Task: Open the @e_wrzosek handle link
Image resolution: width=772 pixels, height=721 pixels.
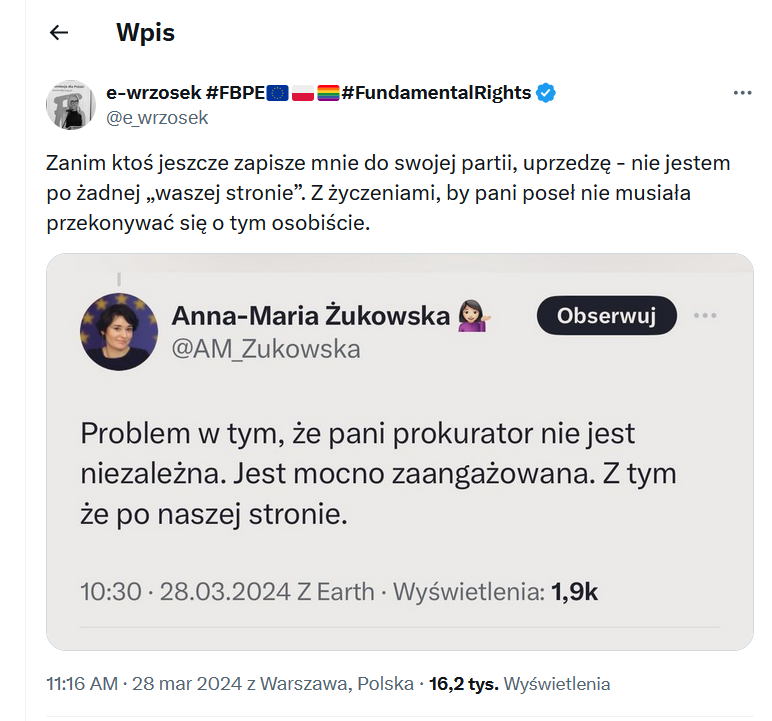Action: point(157,117)
